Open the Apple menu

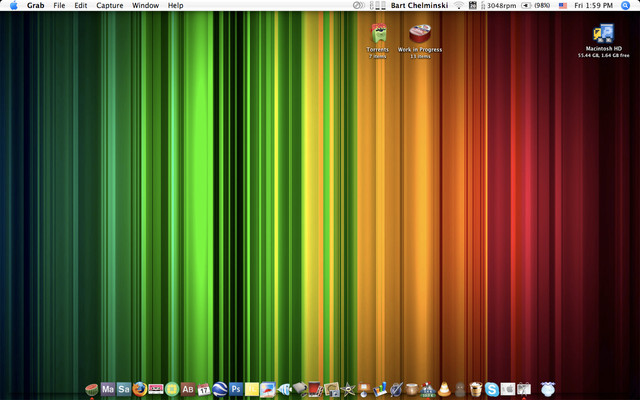[x=13, y=6]
